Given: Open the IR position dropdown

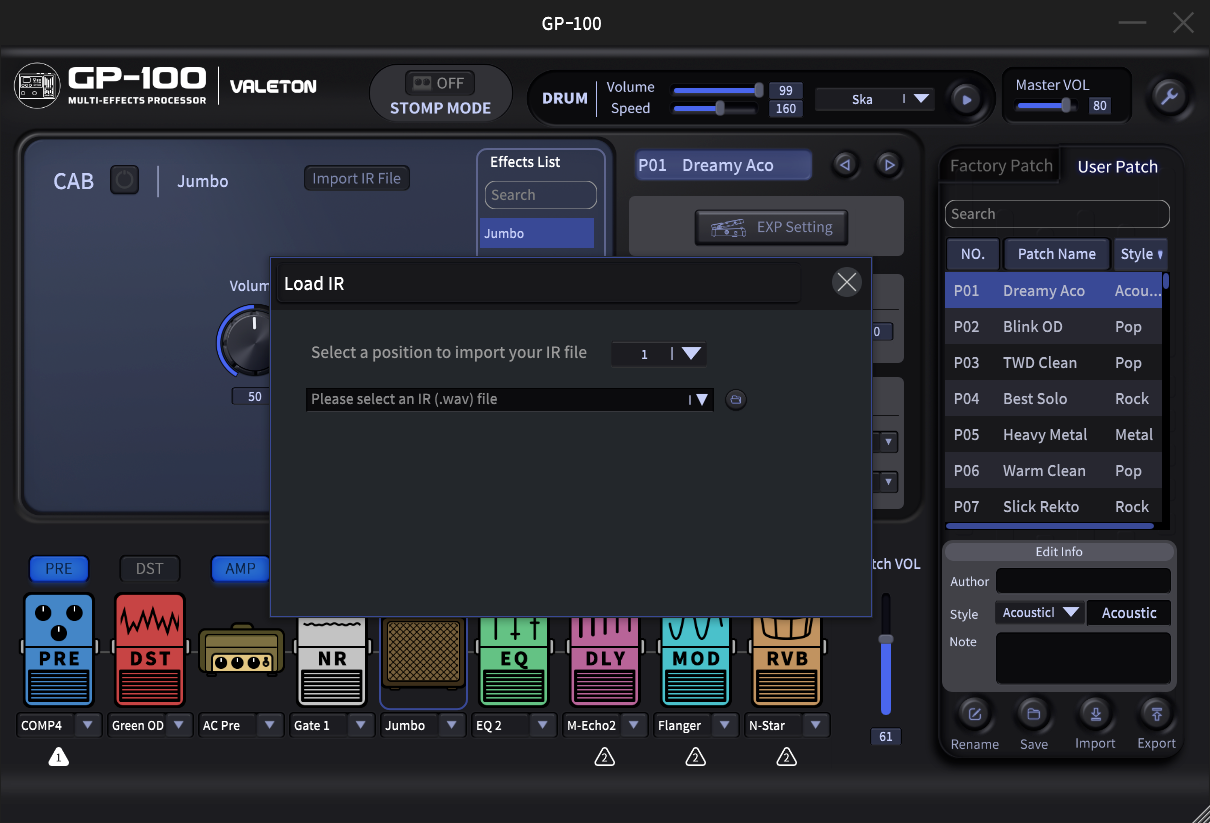Looking at the screenshot, I should pyautogui.click(x=693, y=354).
